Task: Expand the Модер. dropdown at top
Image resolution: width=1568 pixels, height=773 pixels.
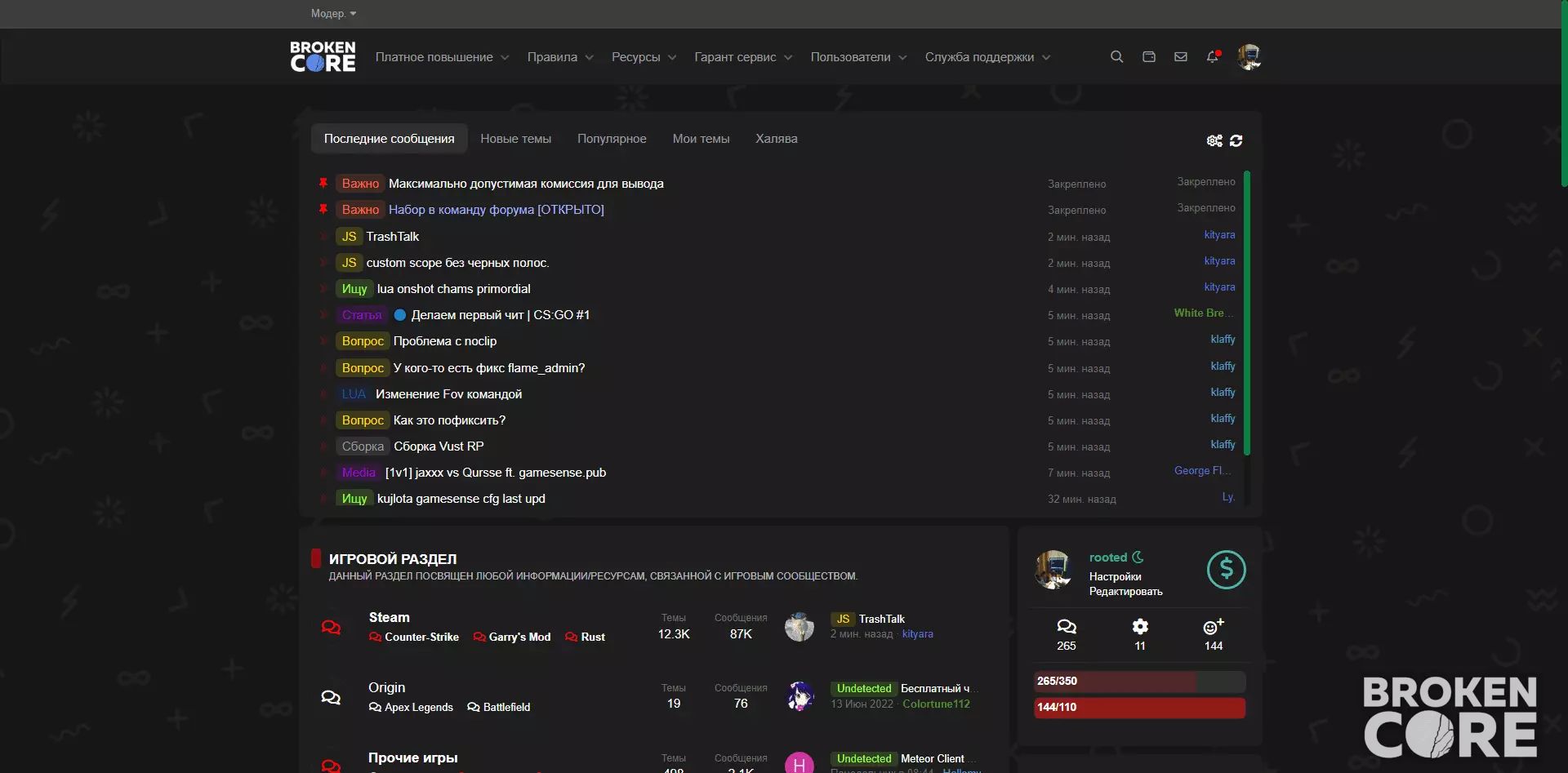Action: [333, 13]
